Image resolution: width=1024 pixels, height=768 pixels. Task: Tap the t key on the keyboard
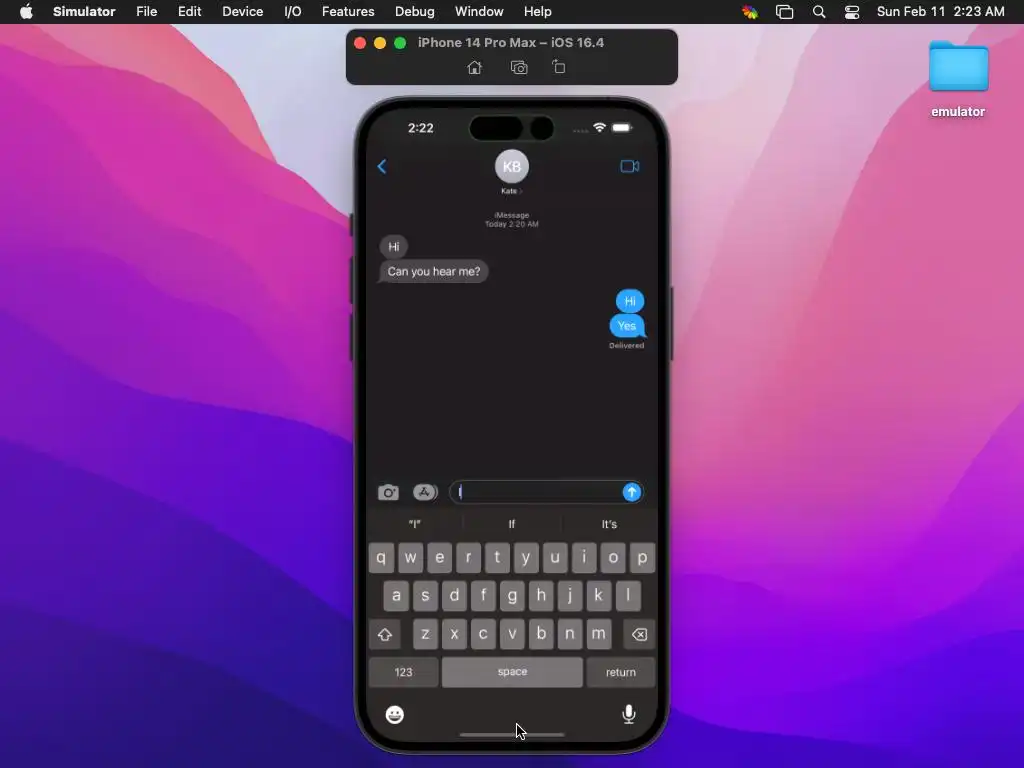click(497, 558)
